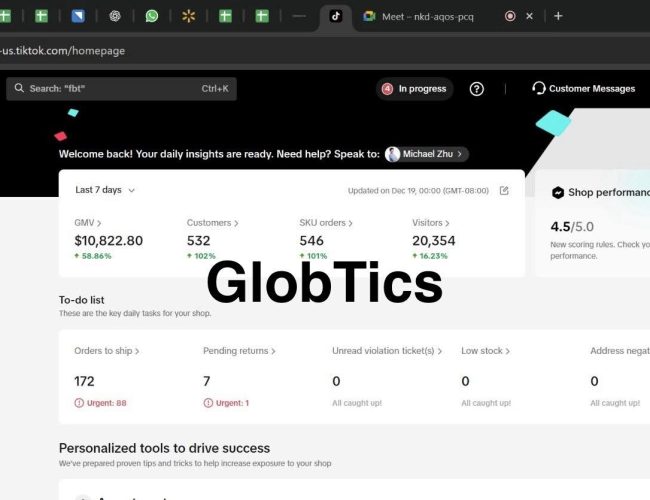The width and height of the screenshot is (650, 500).
Task: Open the ChatGPT browser tab
Action: pyautogui.click(x=115, y=16)
